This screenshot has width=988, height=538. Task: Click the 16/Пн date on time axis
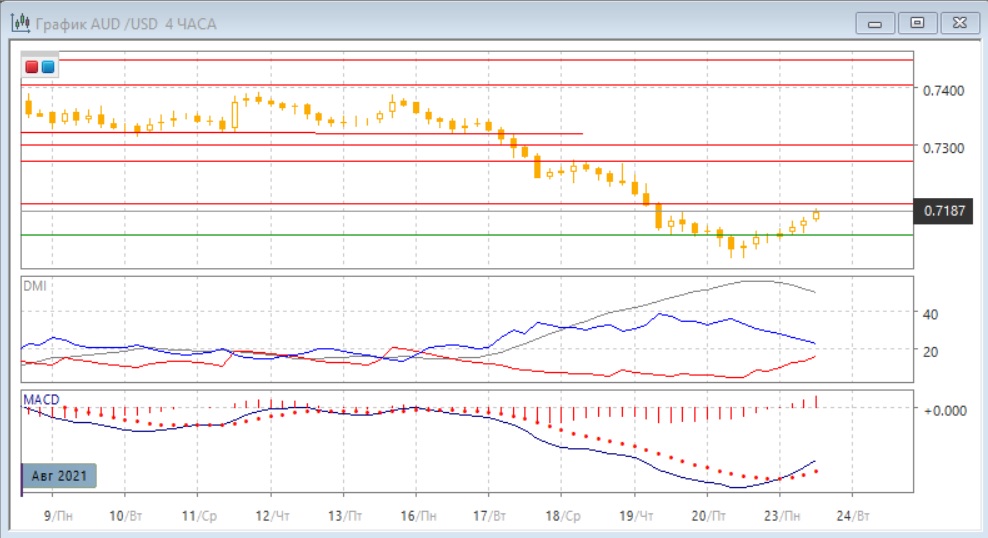(x=414, y=517)
